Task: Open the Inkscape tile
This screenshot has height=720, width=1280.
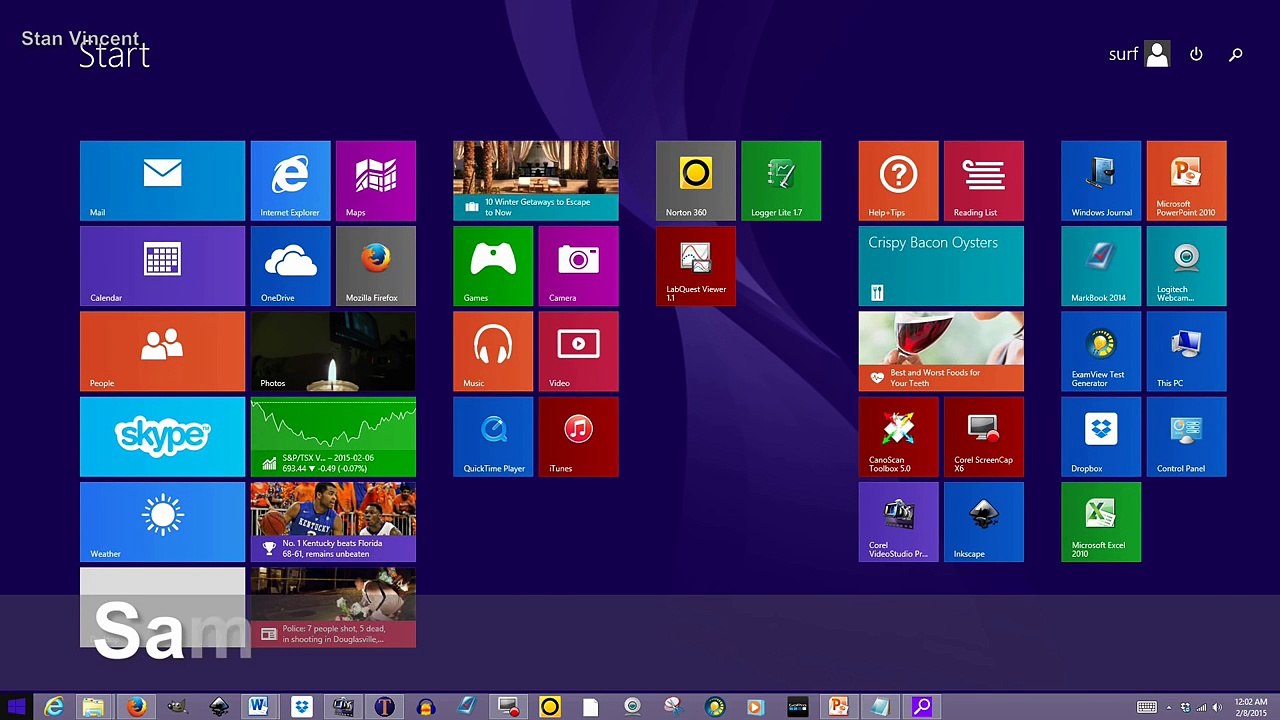Action: [983, 522]
